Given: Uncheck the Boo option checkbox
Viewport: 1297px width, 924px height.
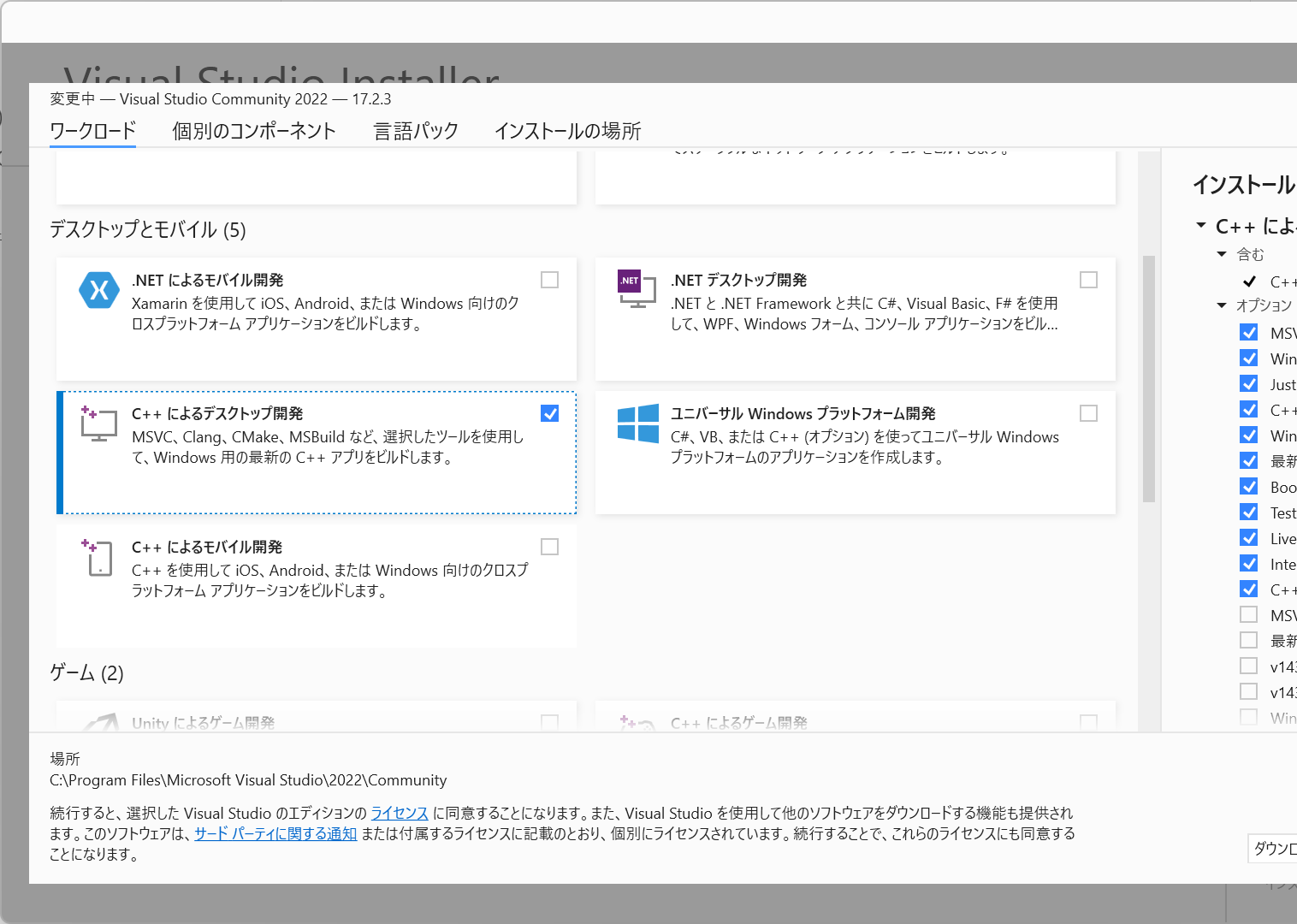Looking at the screenshot, I should (1249, 487).
